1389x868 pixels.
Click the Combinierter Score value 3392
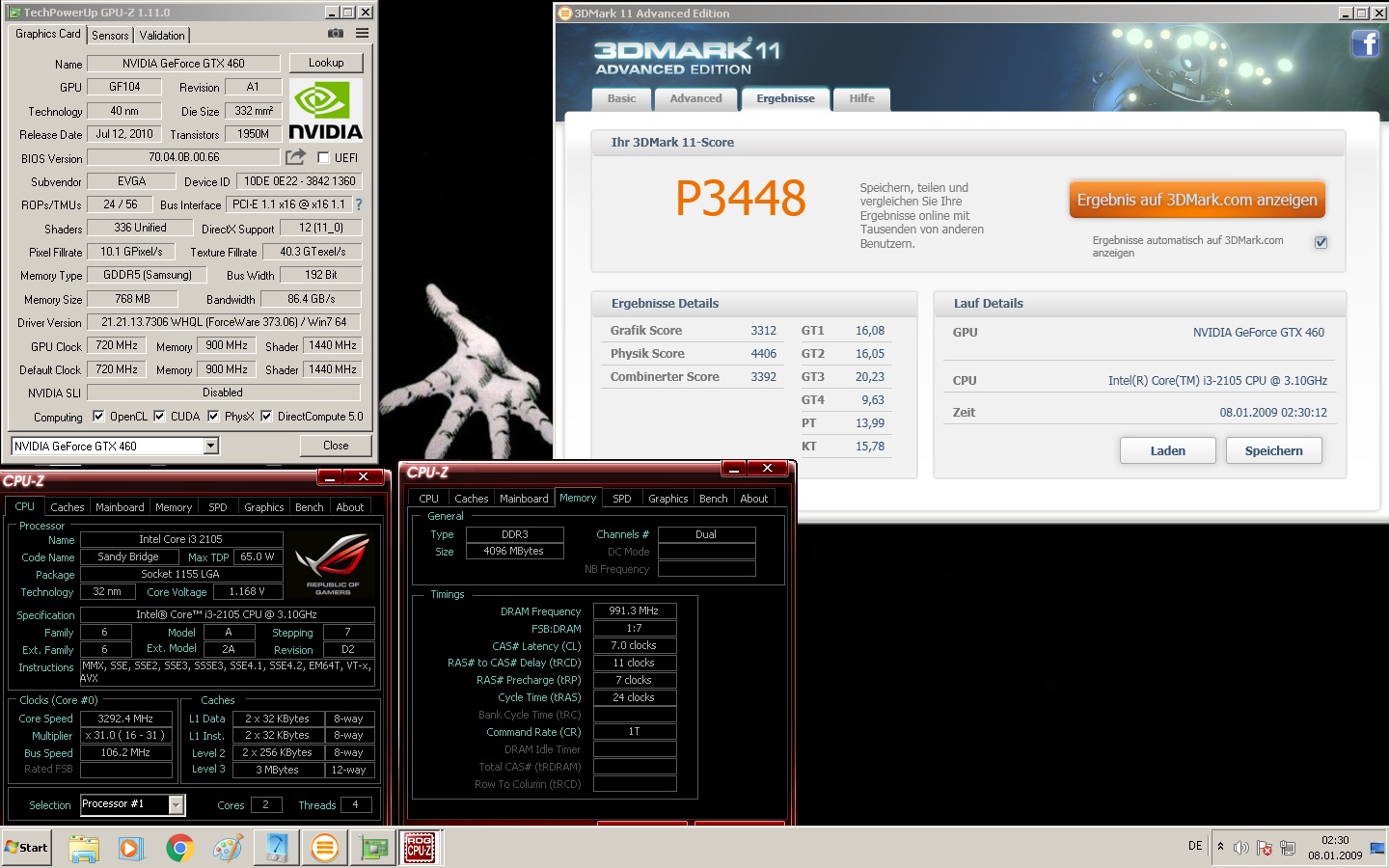click(x=763, y=377)
